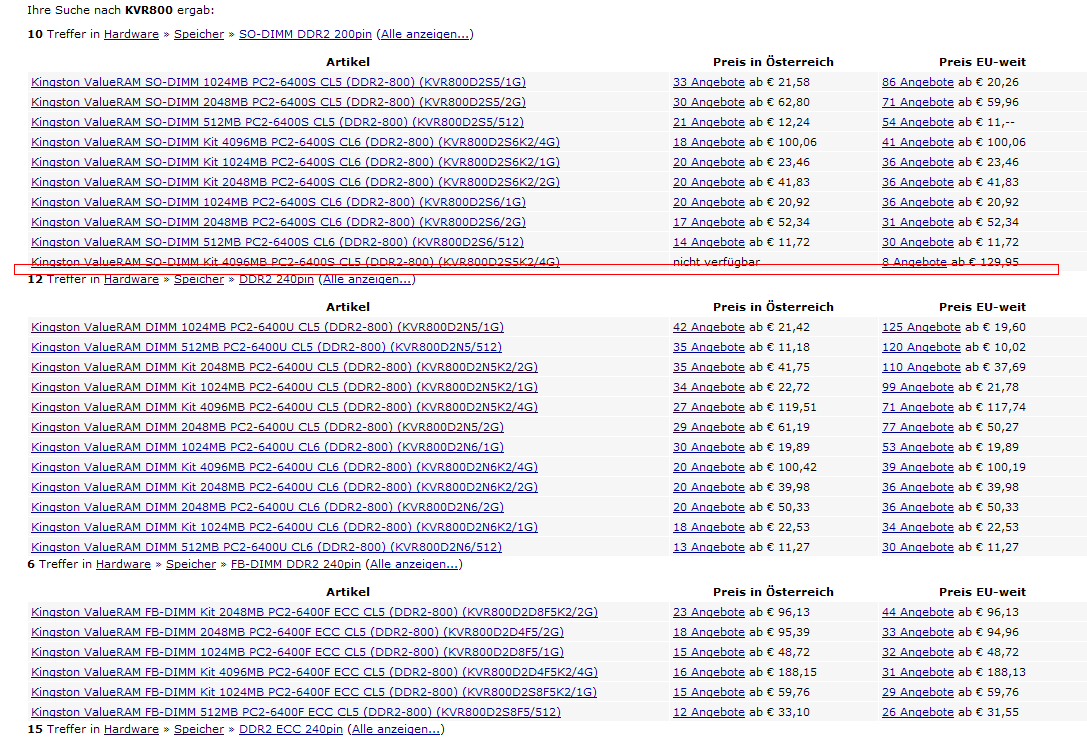Image resolution: width=1087 pixels, height=740 pixels.
Task: Open the DIMM KVR800D2N6/1G product link
Action: coord(268,448)
